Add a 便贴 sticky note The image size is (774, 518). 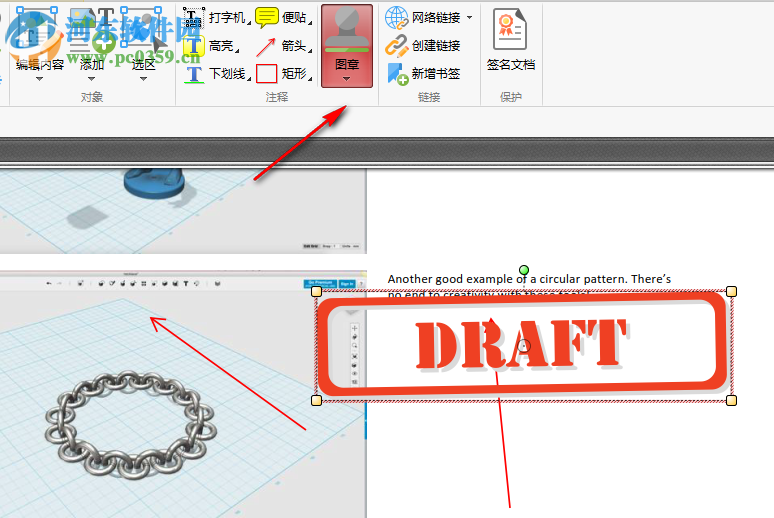point(283,18)
